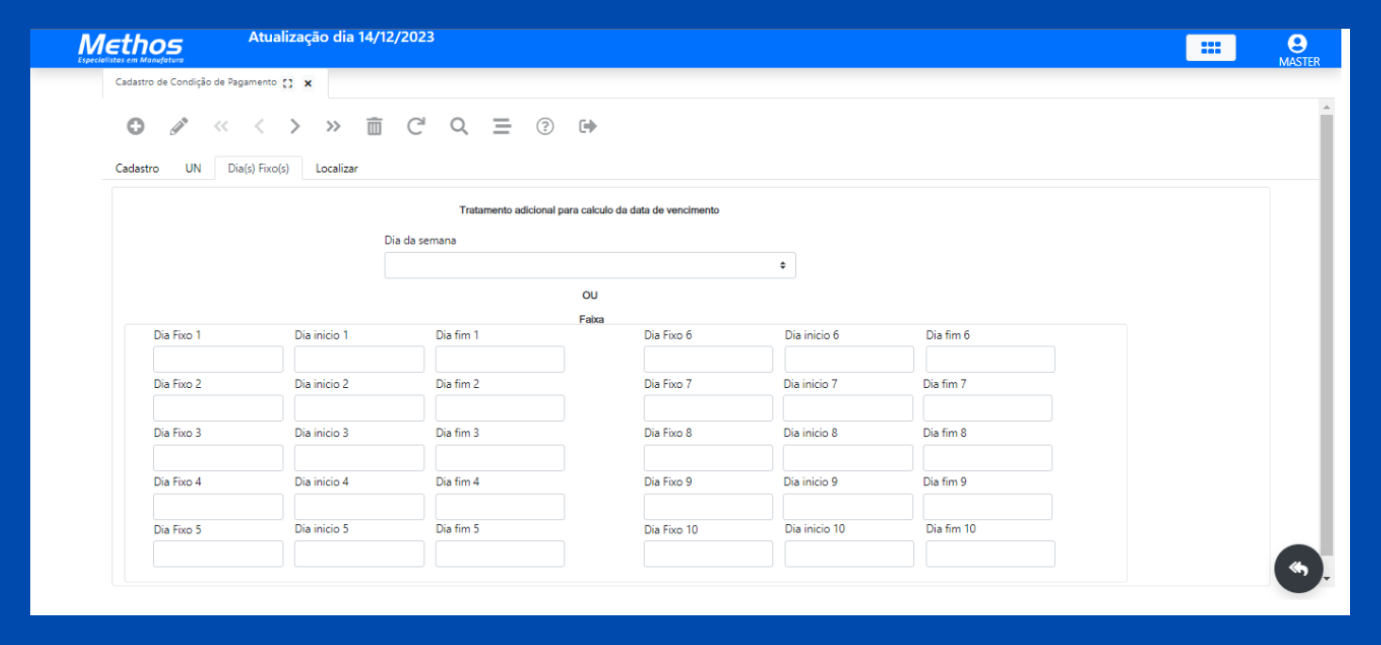The image size is (1381, 645).
Task: Activate the Dia fim 5 input
Action: [500, 554]
